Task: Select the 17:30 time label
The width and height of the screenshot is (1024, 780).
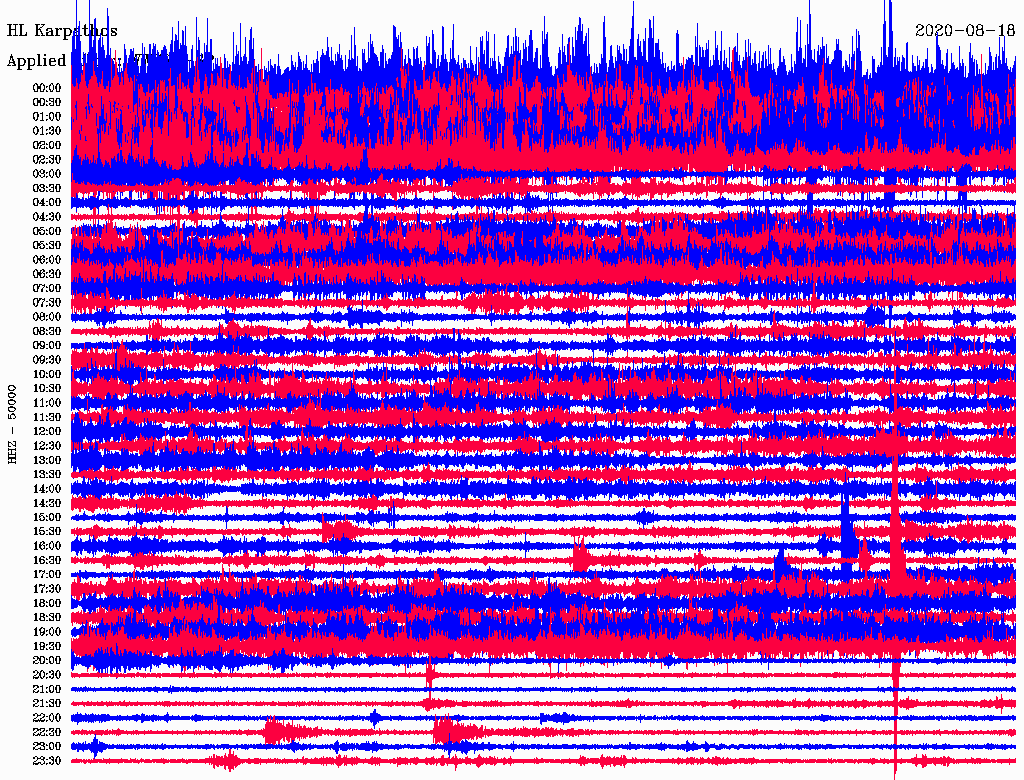Action: 47,589
